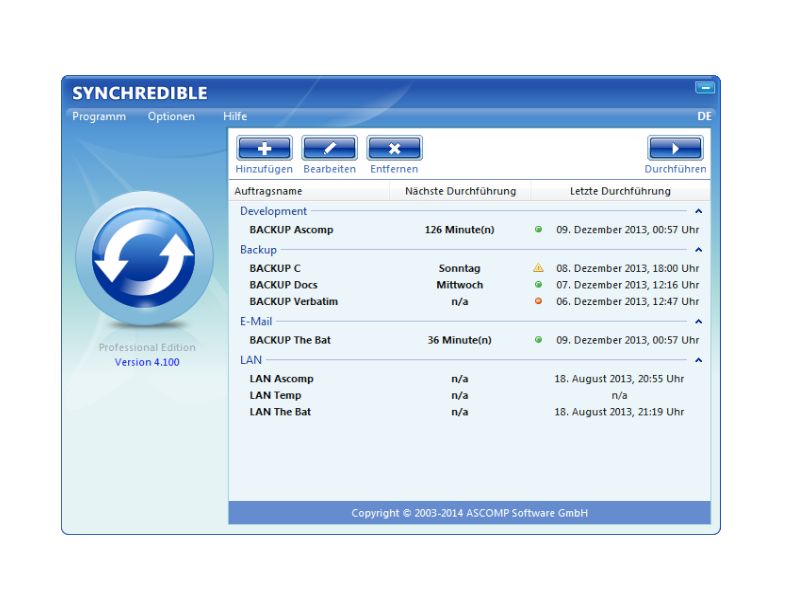Click the large Synchredible sync logo
The image size is (800, 600).
point(144,258)
